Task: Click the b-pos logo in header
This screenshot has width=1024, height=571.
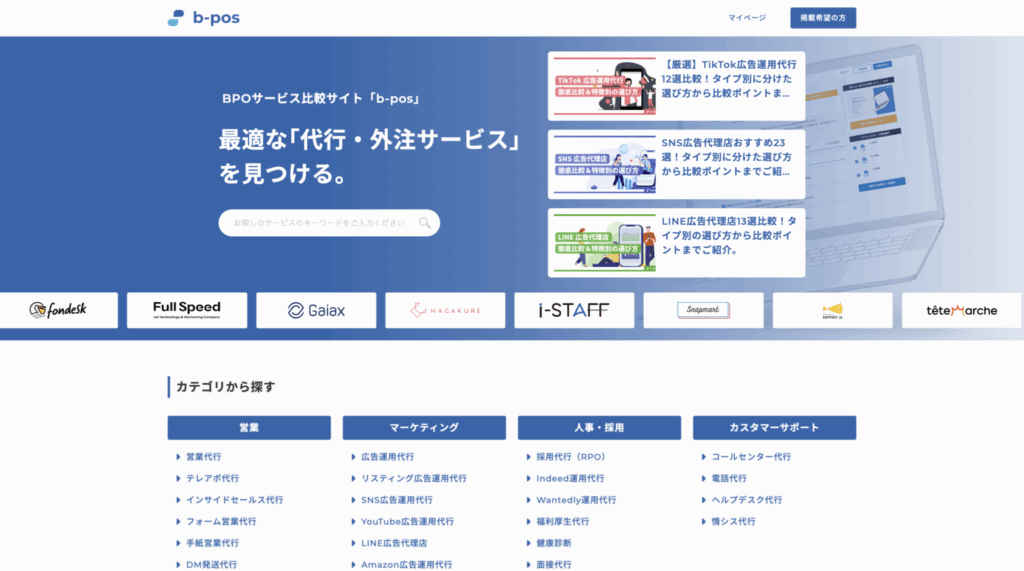Action: click(203, 18)
